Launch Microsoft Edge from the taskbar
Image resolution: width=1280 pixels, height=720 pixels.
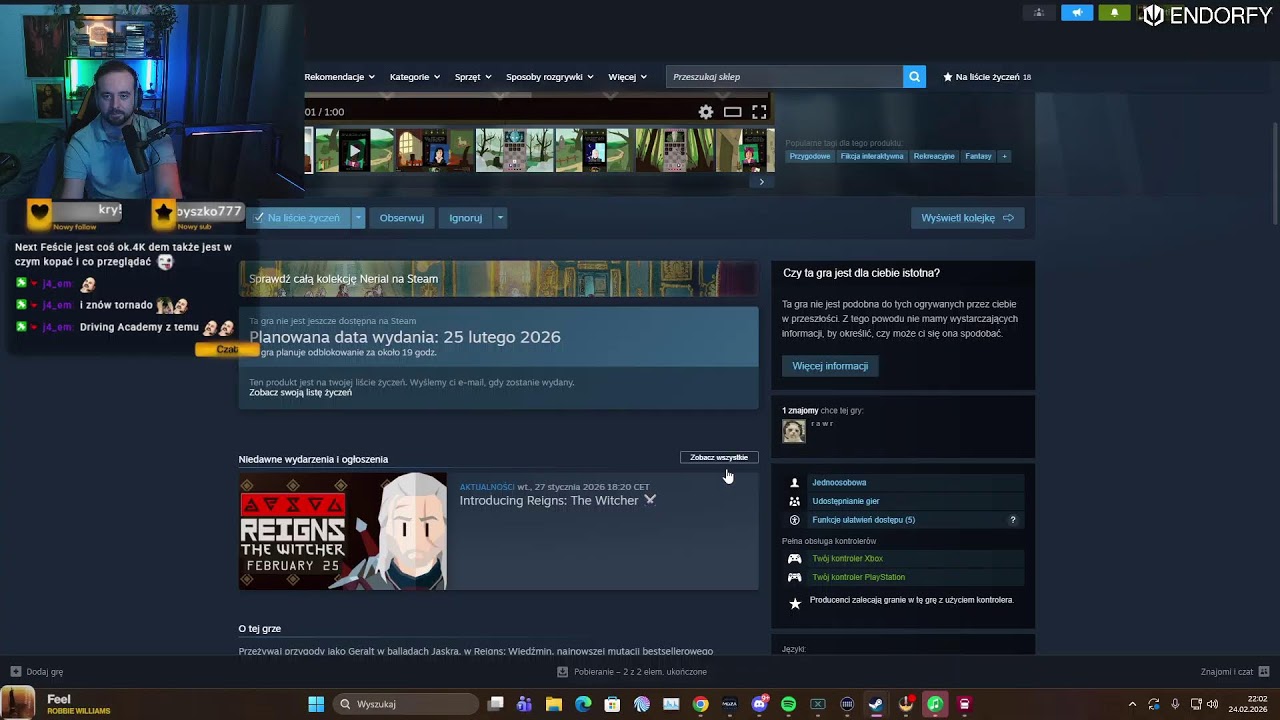tap(583, 704)
